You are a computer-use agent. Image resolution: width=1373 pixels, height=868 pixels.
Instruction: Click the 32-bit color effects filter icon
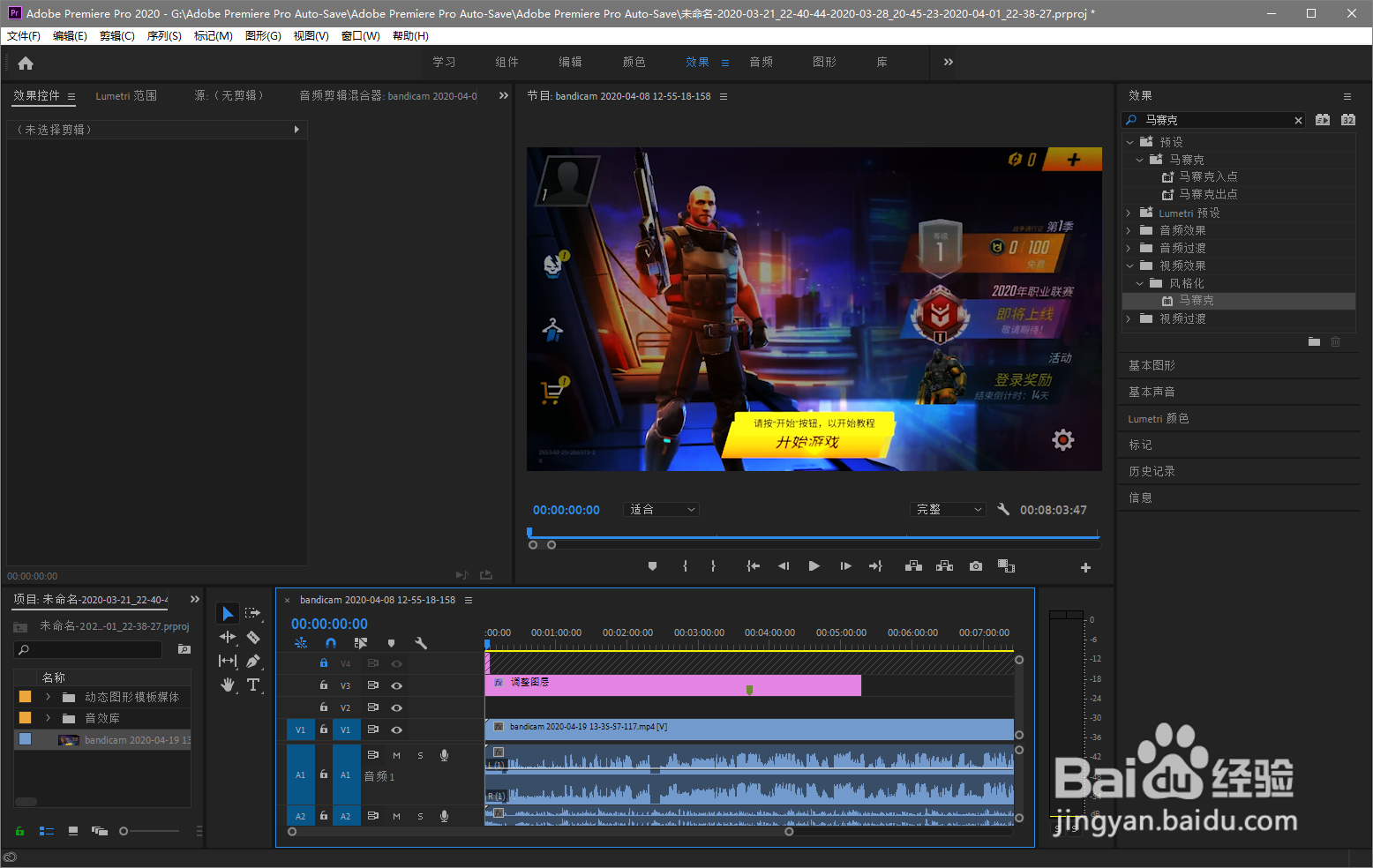1347,120
